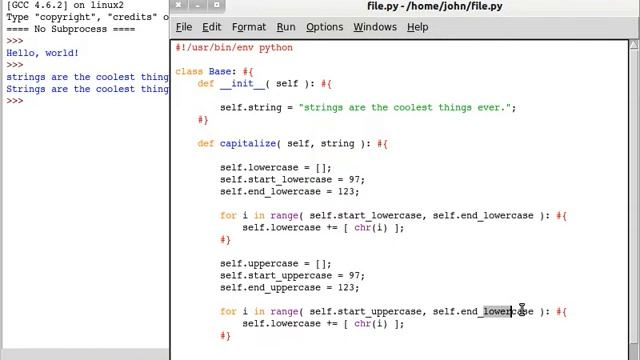Click 'Hello, world!' output in the shell window

(x=42, y=53)
